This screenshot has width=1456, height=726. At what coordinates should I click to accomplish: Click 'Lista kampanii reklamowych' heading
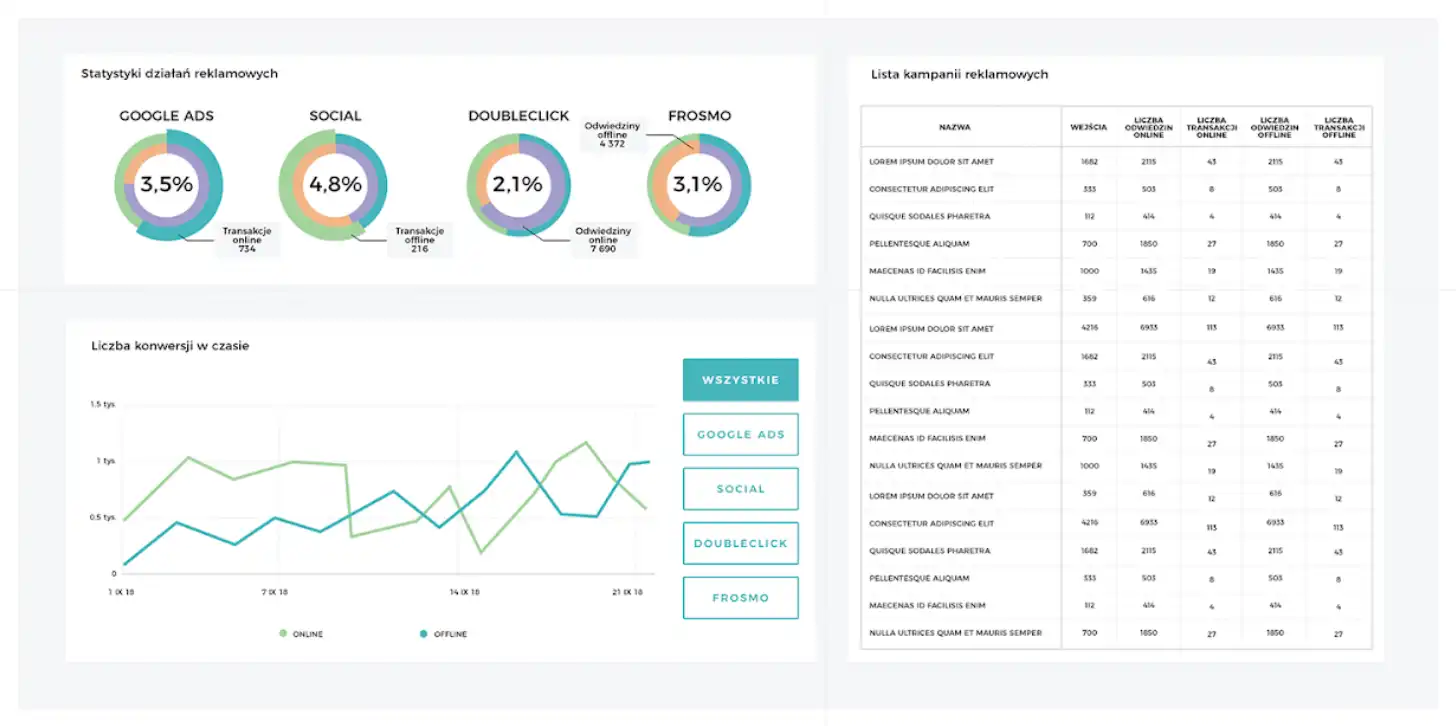[960, 74]
